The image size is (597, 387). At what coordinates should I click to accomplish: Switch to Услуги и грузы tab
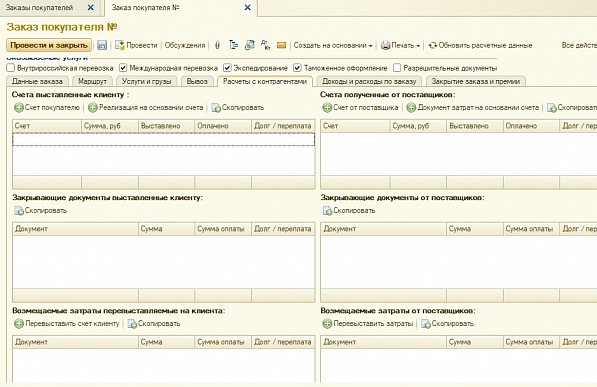tap(147, 81)
